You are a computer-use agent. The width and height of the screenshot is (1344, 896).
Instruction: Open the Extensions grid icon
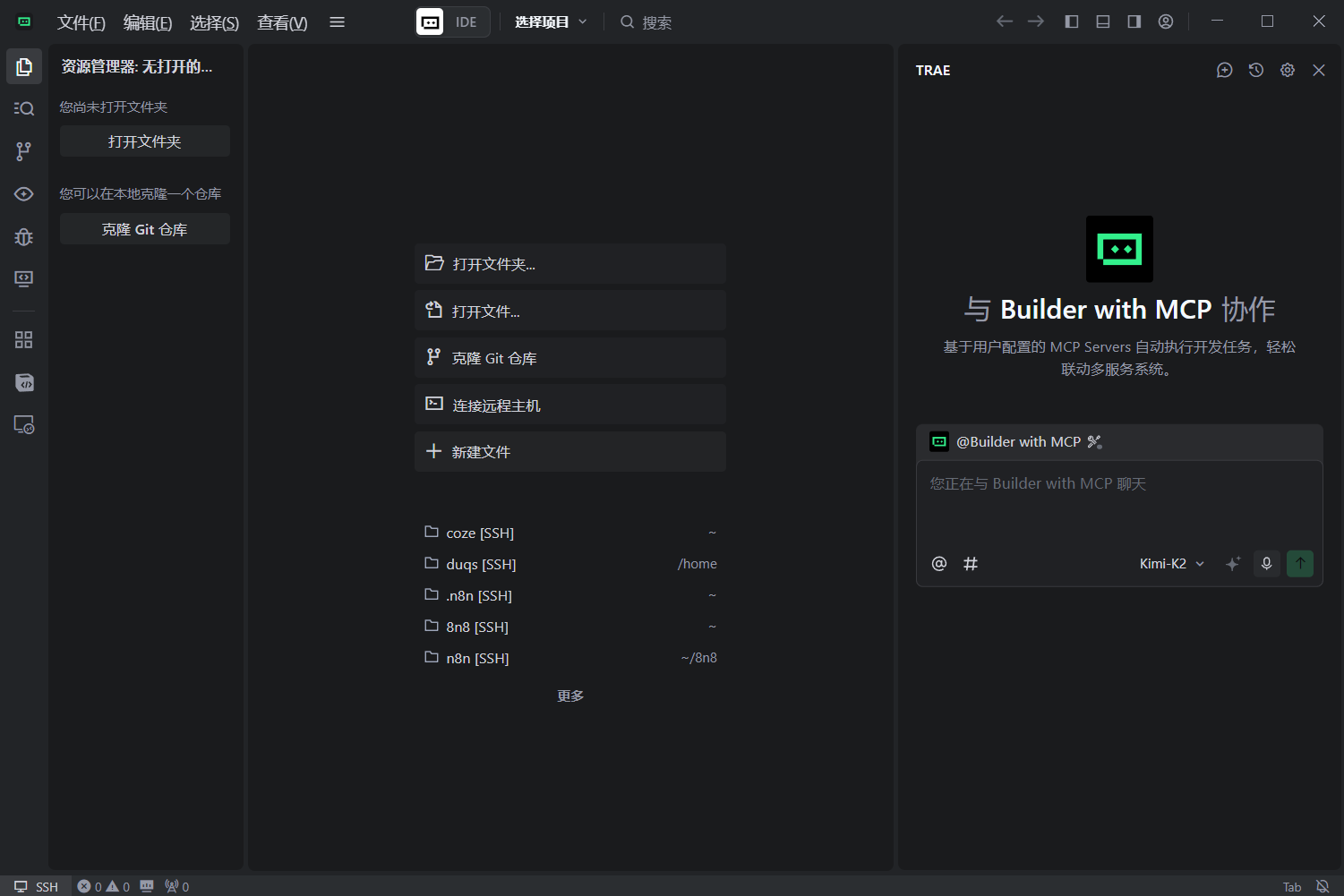tap(24, 340)
